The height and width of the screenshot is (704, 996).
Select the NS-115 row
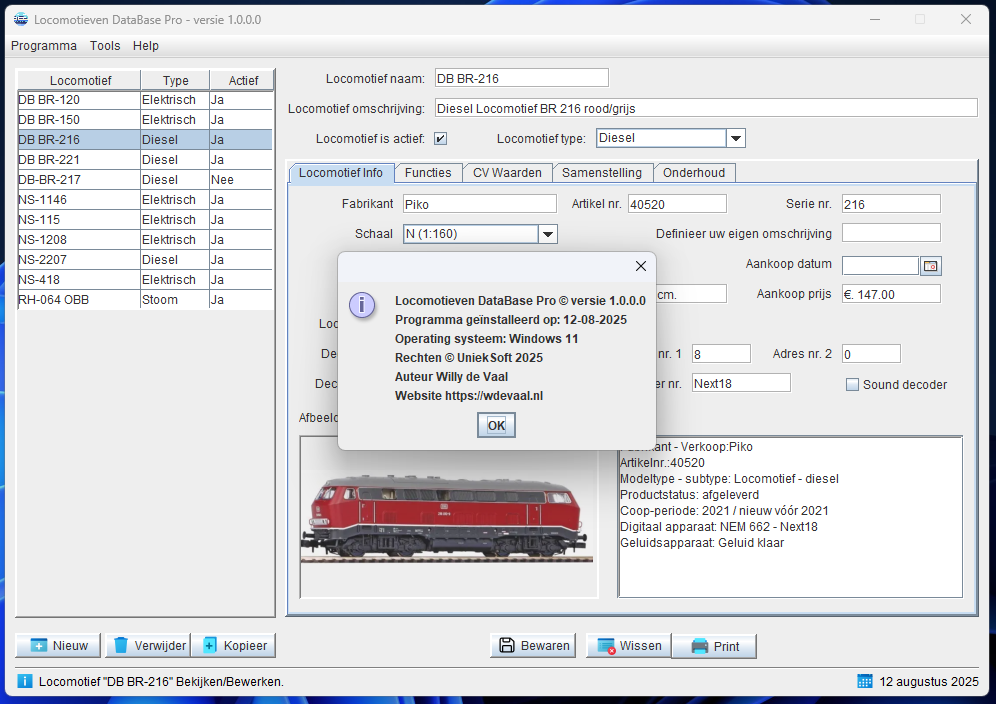145,220
